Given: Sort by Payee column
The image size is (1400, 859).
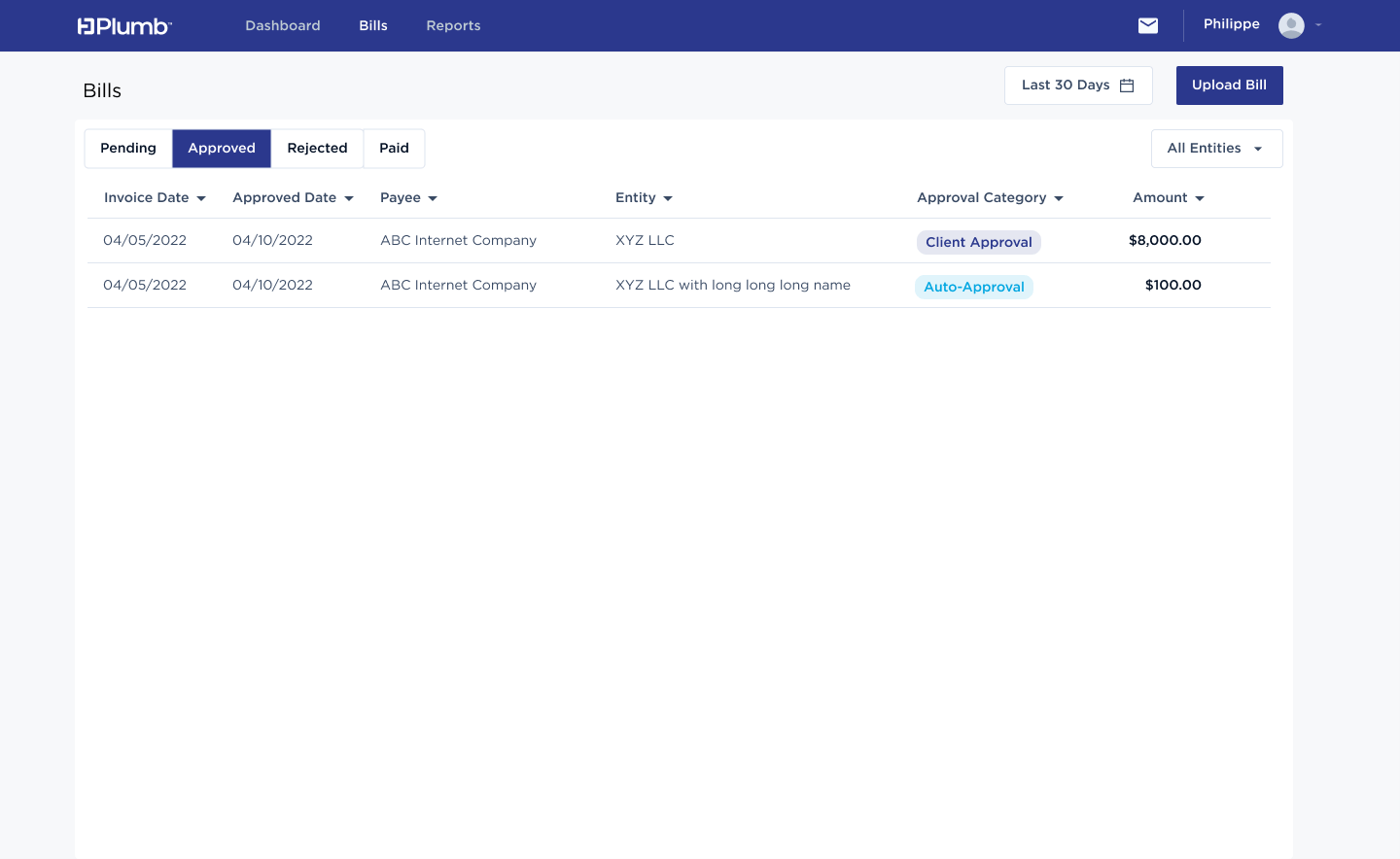Looking at the screenshot, I should tap(408, 198).
